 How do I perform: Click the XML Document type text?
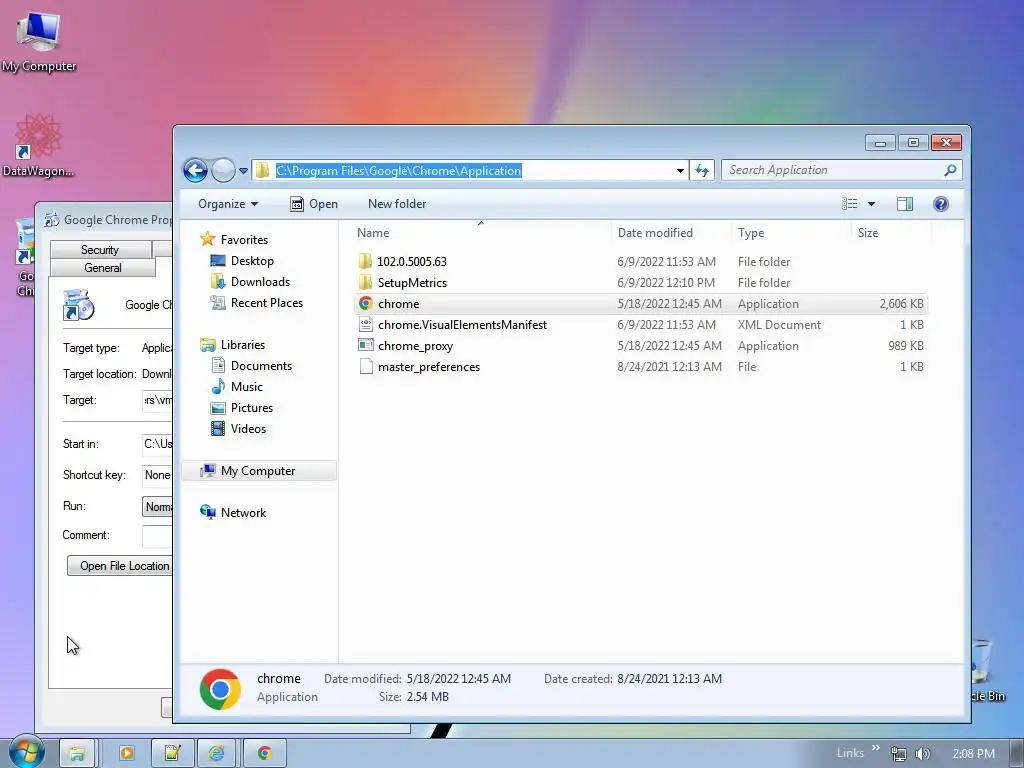tap(779, 325)
